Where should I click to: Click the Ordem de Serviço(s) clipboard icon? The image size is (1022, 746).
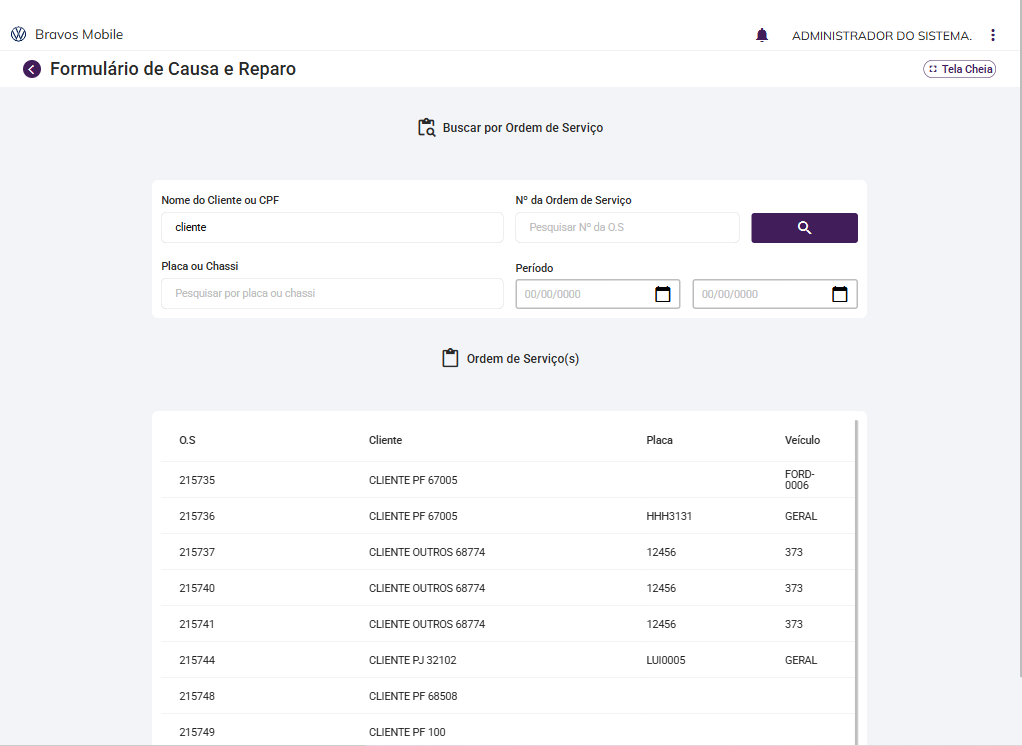click(450, 358)
